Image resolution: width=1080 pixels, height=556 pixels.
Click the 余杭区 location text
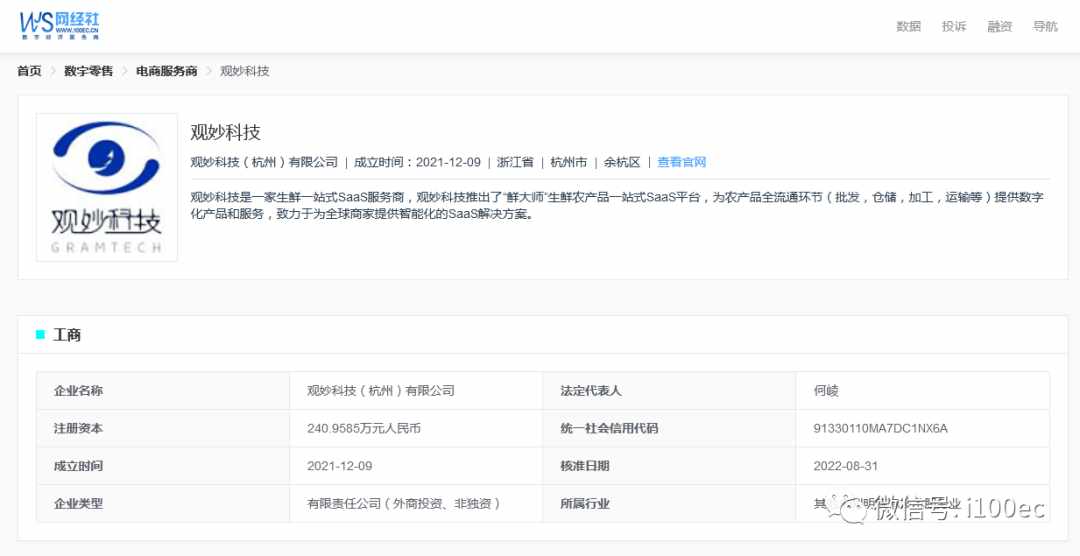[x=622, y=163]
